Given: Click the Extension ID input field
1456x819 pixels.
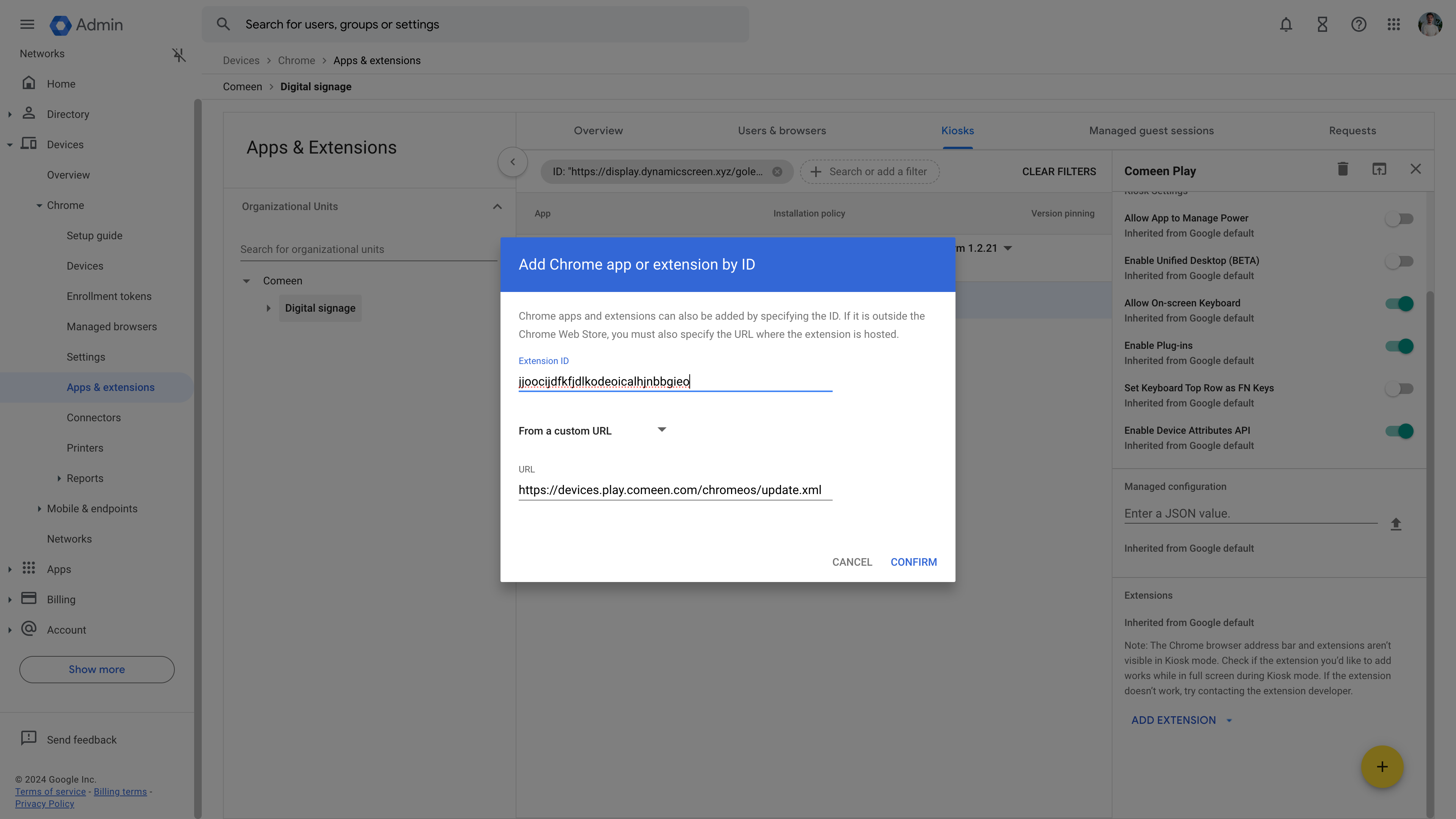Looking at the screenshot, I should 675,381.
